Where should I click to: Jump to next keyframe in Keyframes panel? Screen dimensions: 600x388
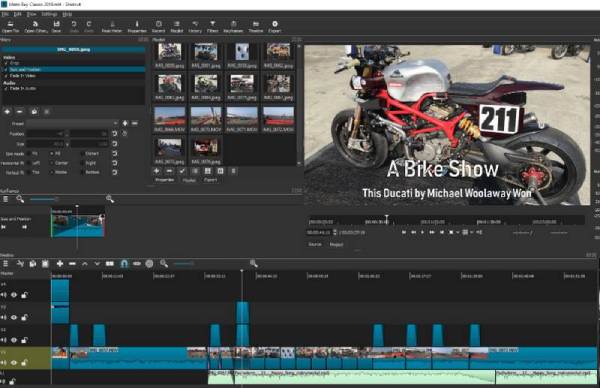24,227
